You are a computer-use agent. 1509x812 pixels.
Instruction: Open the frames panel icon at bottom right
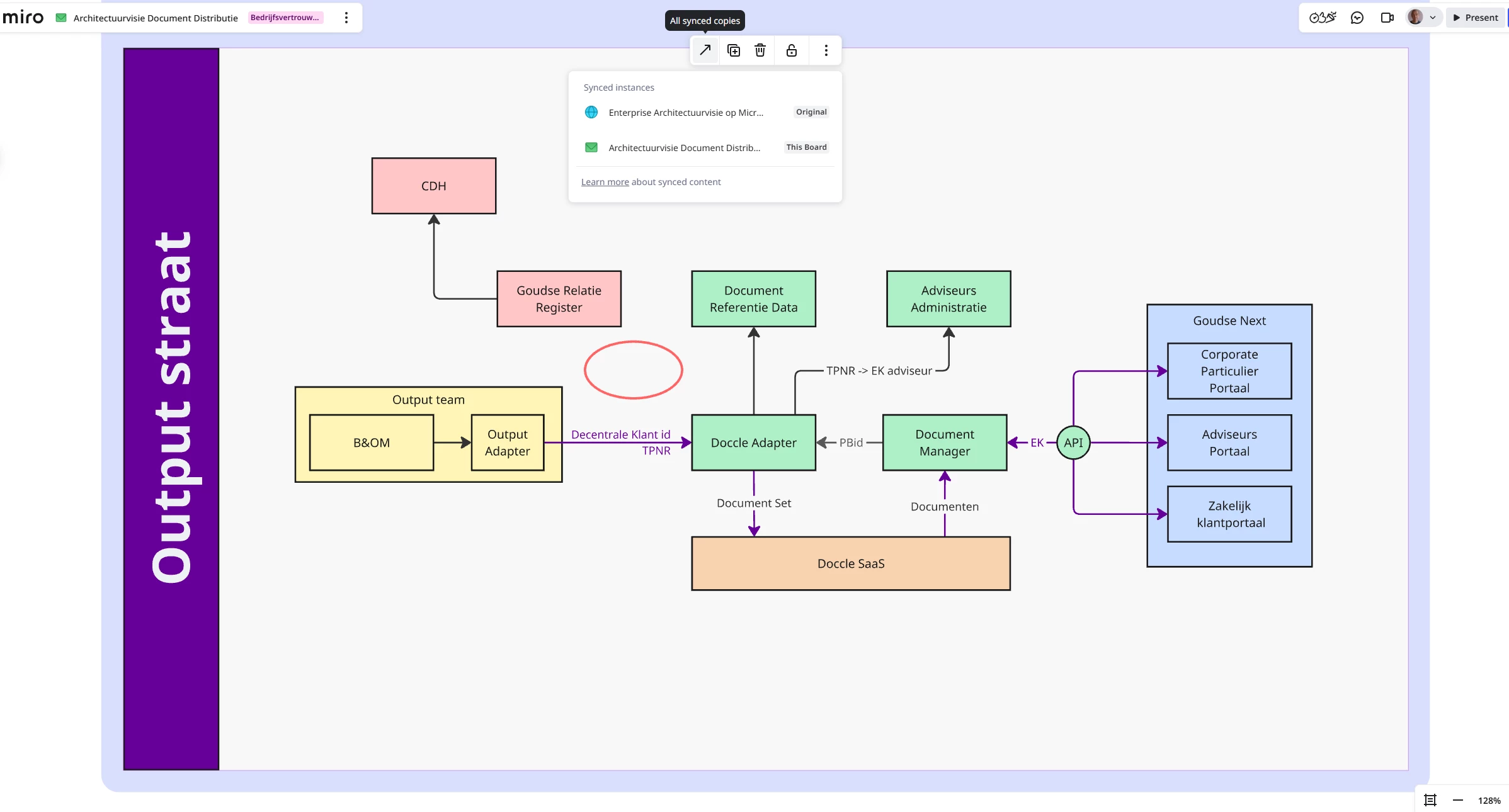[1430, 800]
